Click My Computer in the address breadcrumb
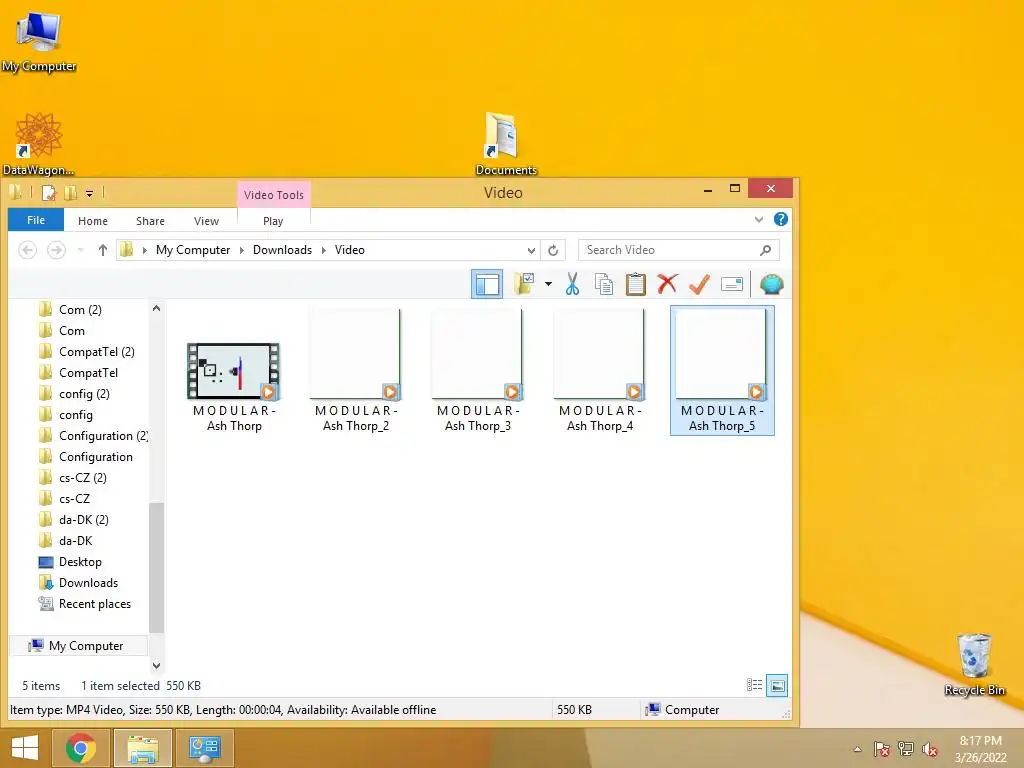This screenshot has width=1024, height=768. click(x=193, y=250)
